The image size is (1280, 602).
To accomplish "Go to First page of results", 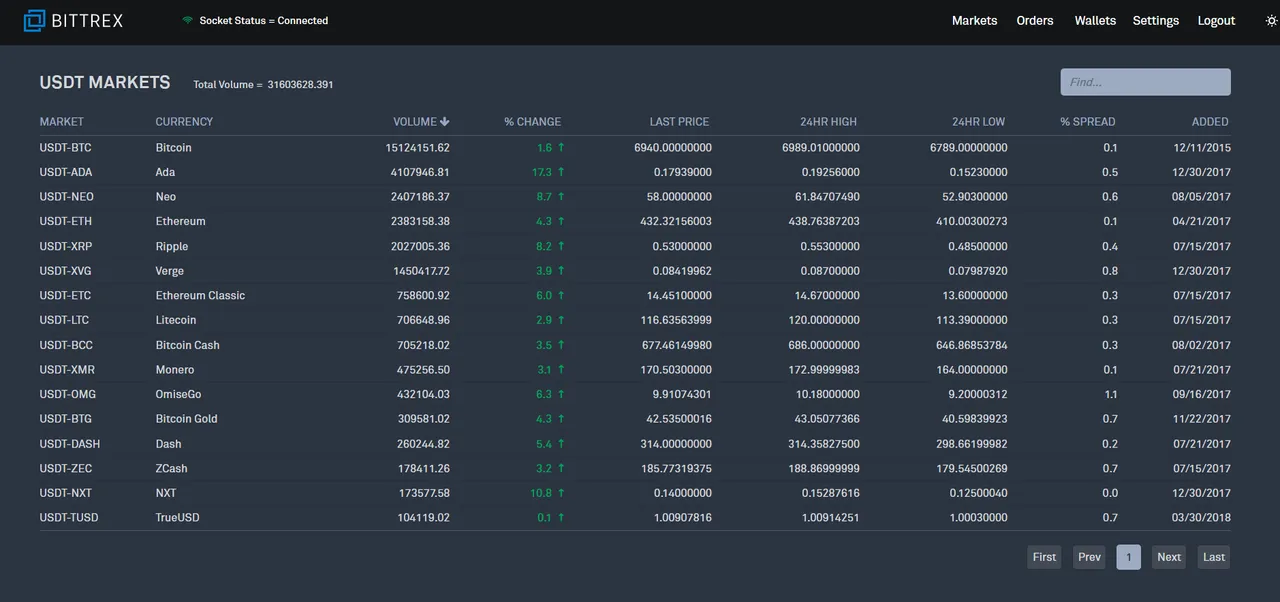I will click(1044, 557).
